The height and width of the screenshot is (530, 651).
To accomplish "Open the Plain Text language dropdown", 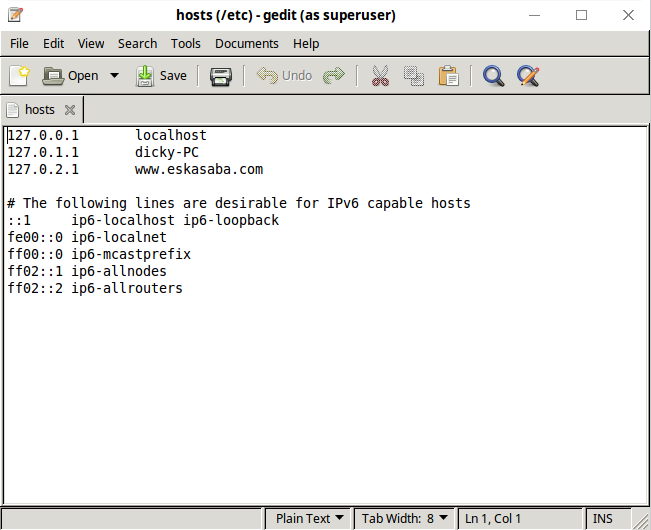I will tap(309, 518).
